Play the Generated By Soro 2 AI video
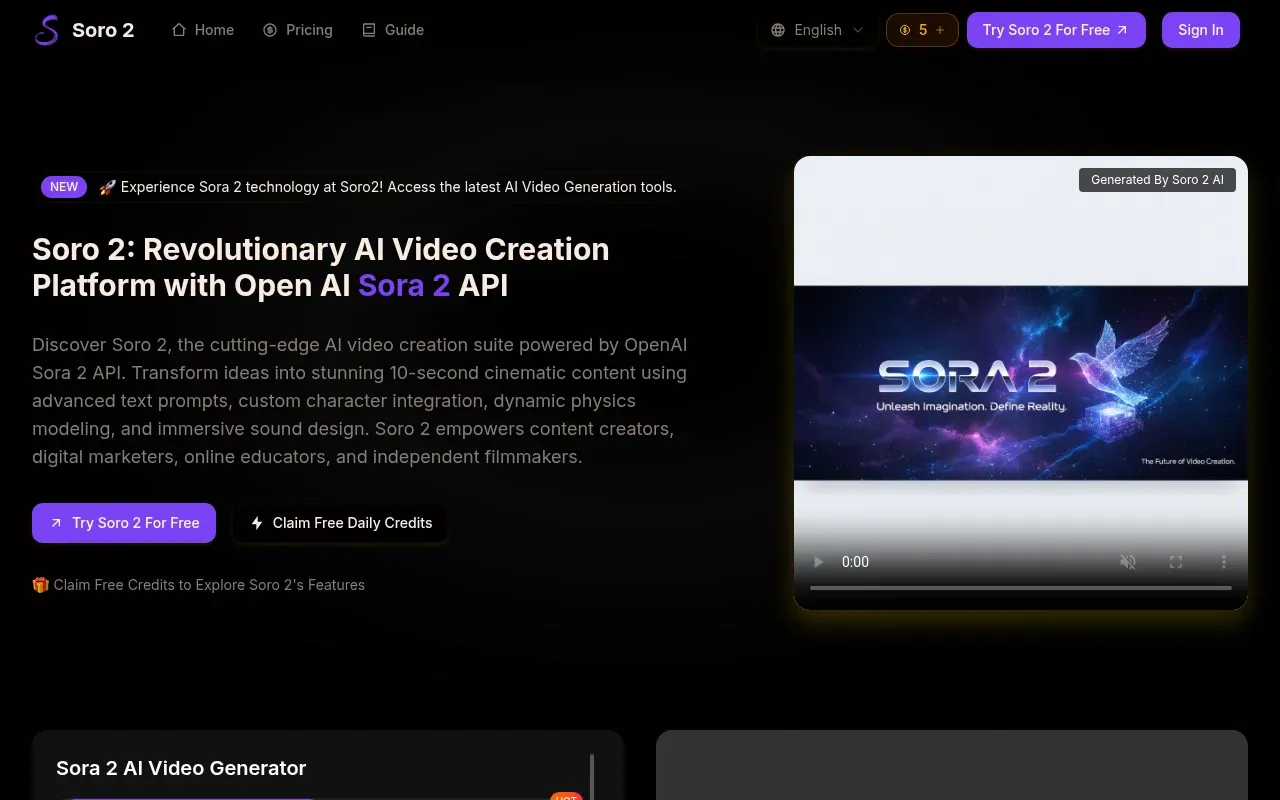This screenshot has width=1280, height=800. pyautogui.click(x=818, y=562)
